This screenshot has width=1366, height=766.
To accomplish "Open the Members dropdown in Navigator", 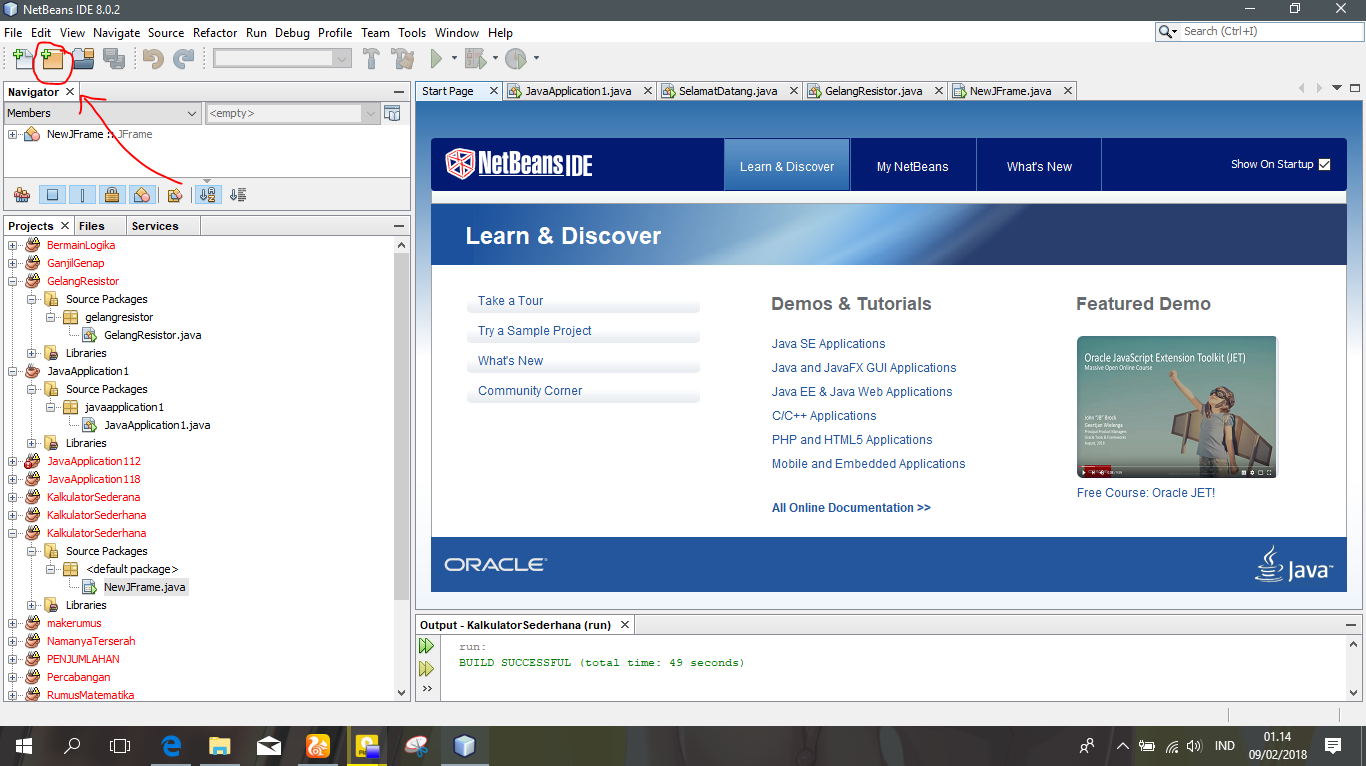I will pyautogui.click(x=190, y=113).
